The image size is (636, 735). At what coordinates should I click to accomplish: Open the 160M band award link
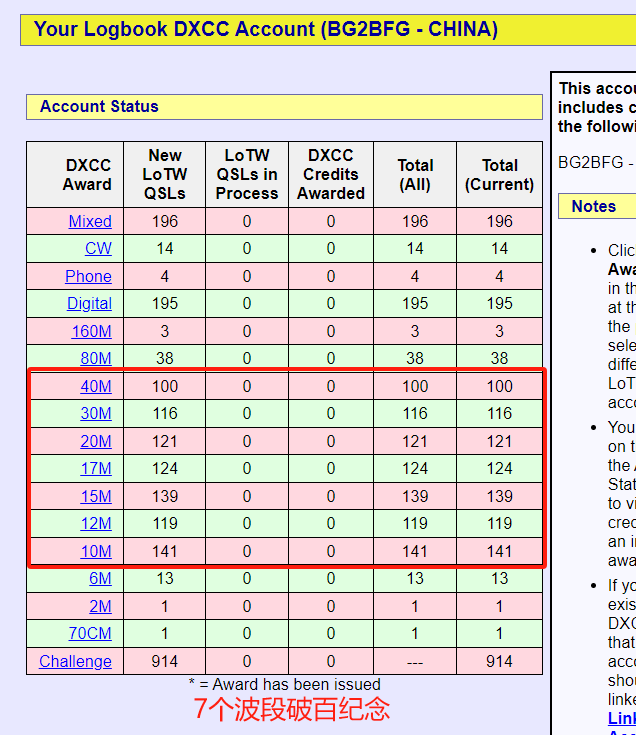(91, 331)
